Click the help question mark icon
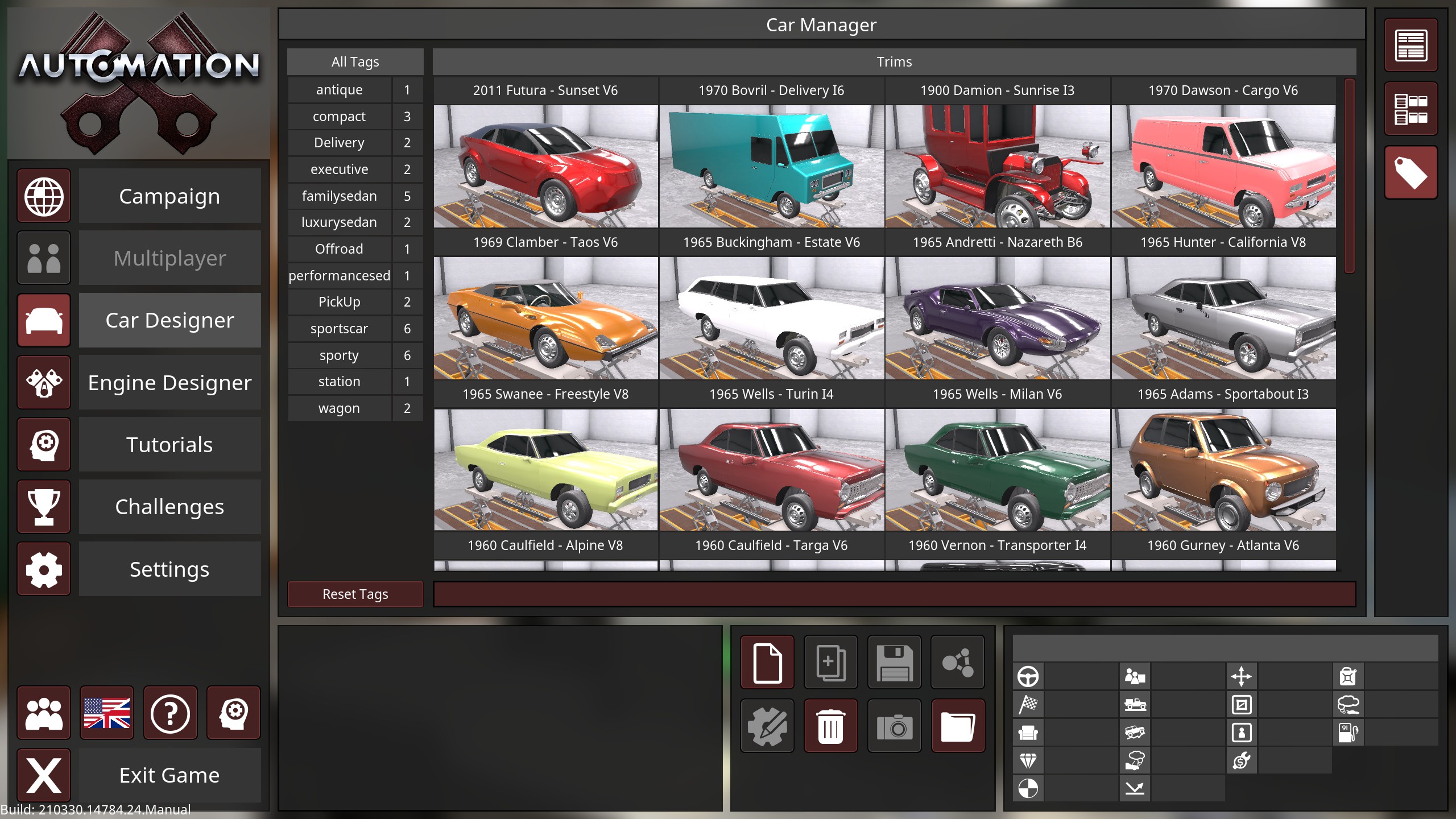This screenshot has height=819, width=1456. [x=170, y=713]
